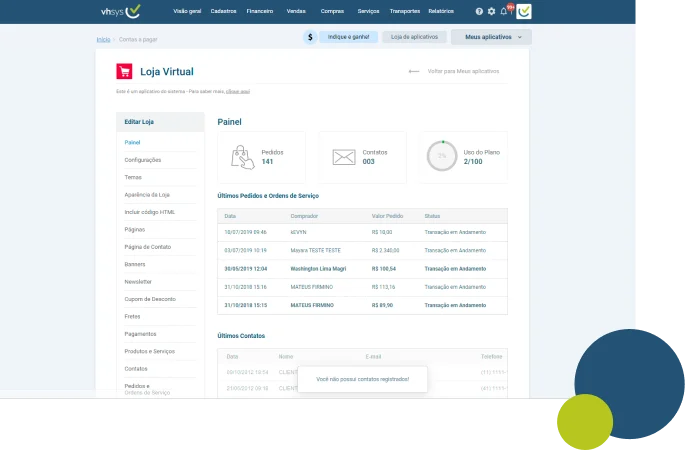Click the Início breadcrumb link
Screen dimensions: 685x450
[104, 39]
